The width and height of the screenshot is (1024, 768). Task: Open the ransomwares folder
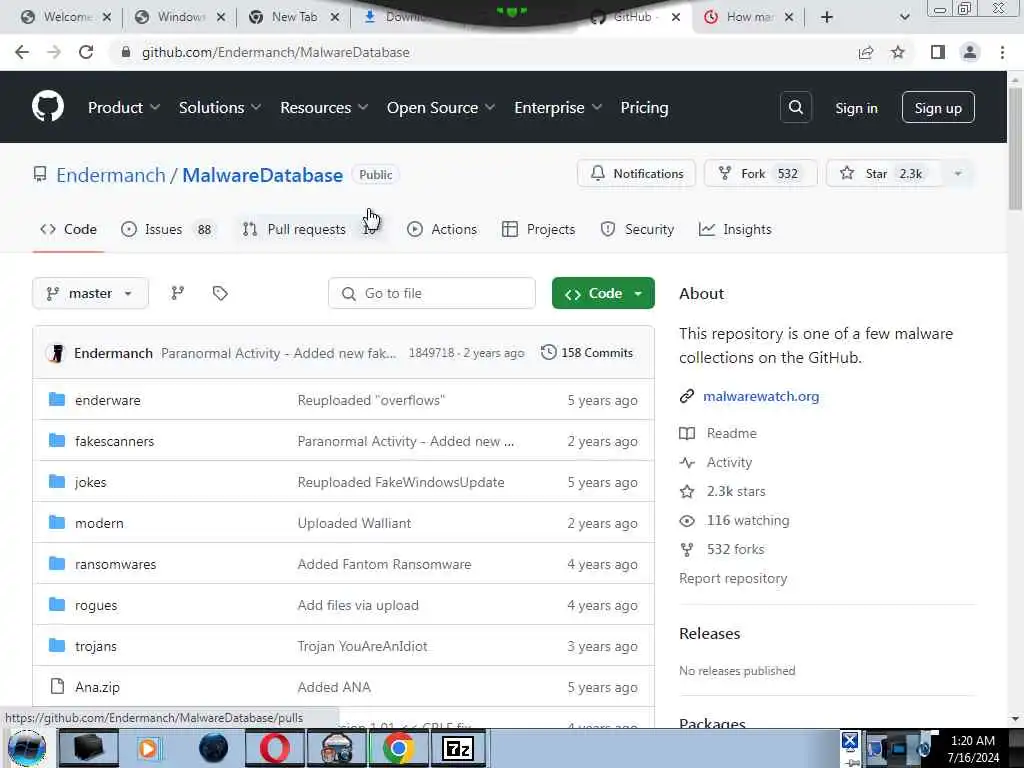(x=116, y=564)
